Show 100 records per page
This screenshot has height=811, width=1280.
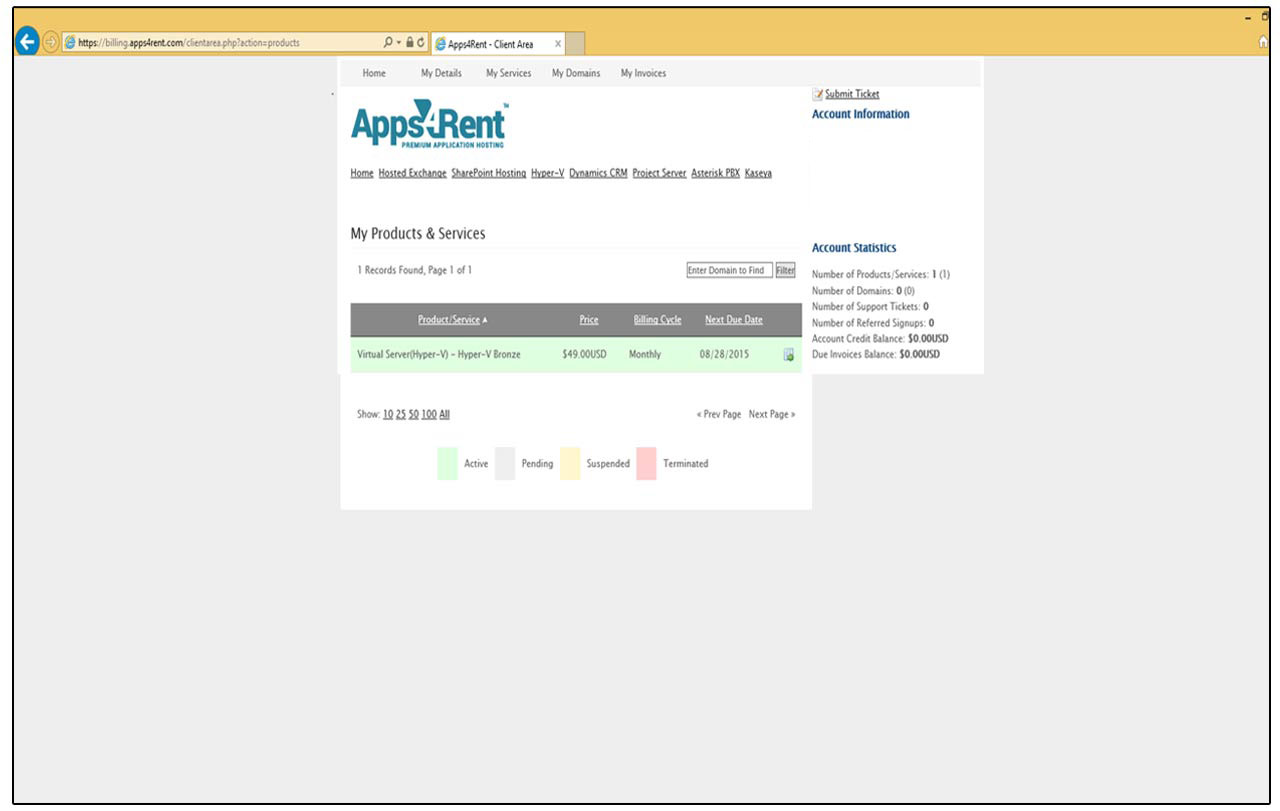pos(429,414)
